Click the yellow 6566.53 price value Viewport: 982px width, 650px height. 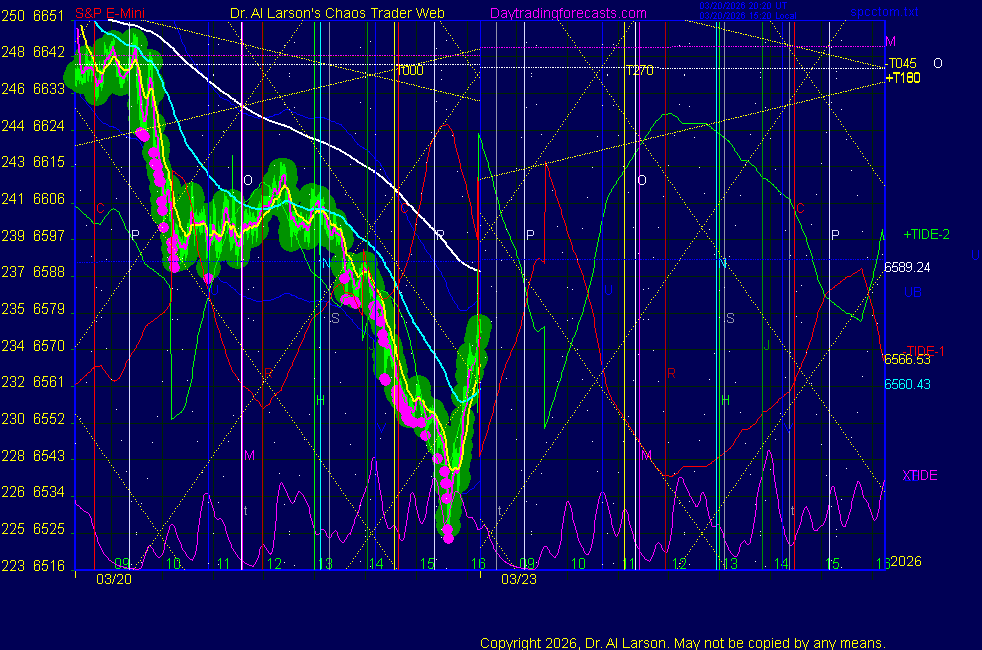[907, 360]
